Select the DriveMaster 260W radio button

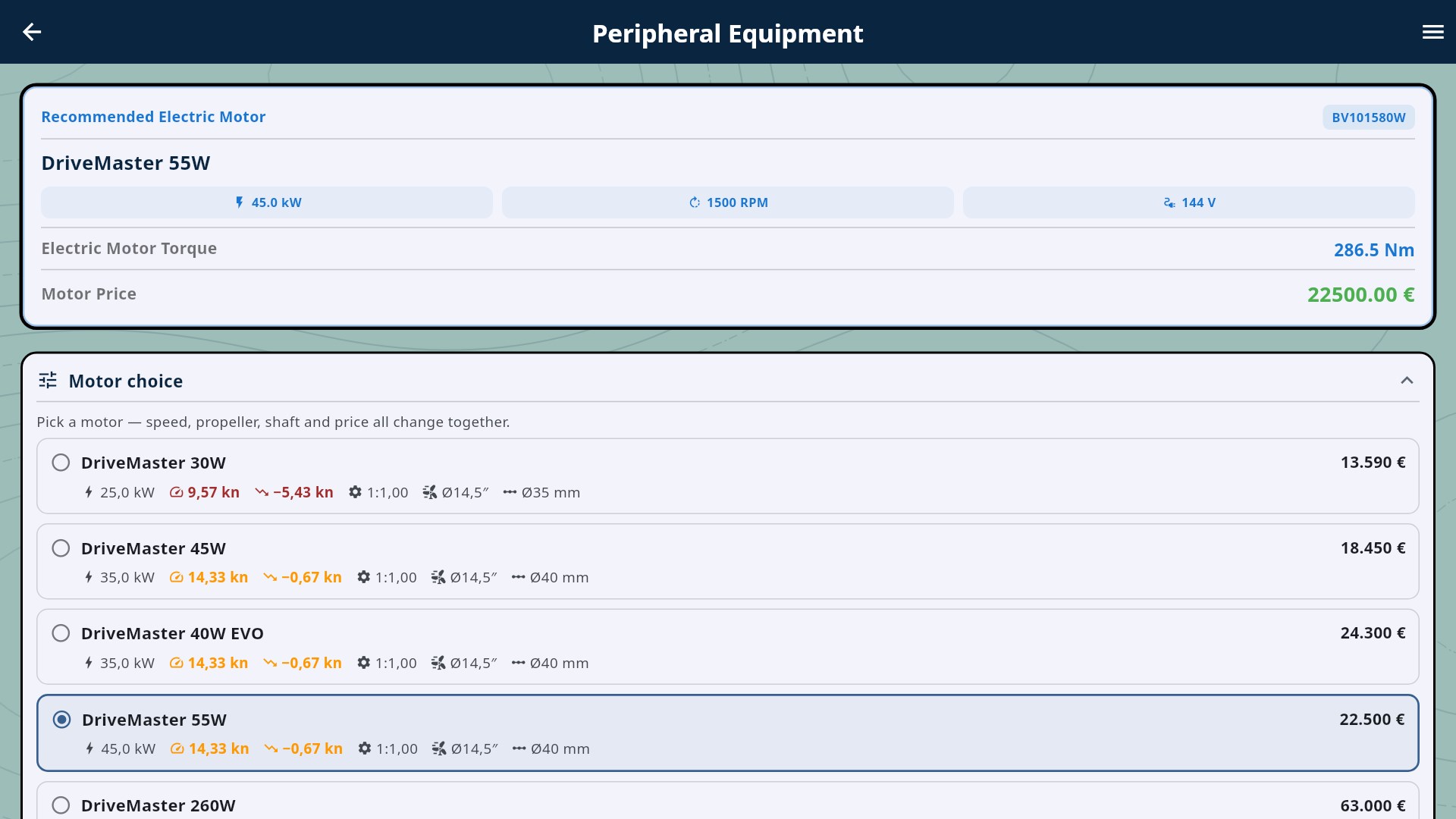(x=61, y=805)
